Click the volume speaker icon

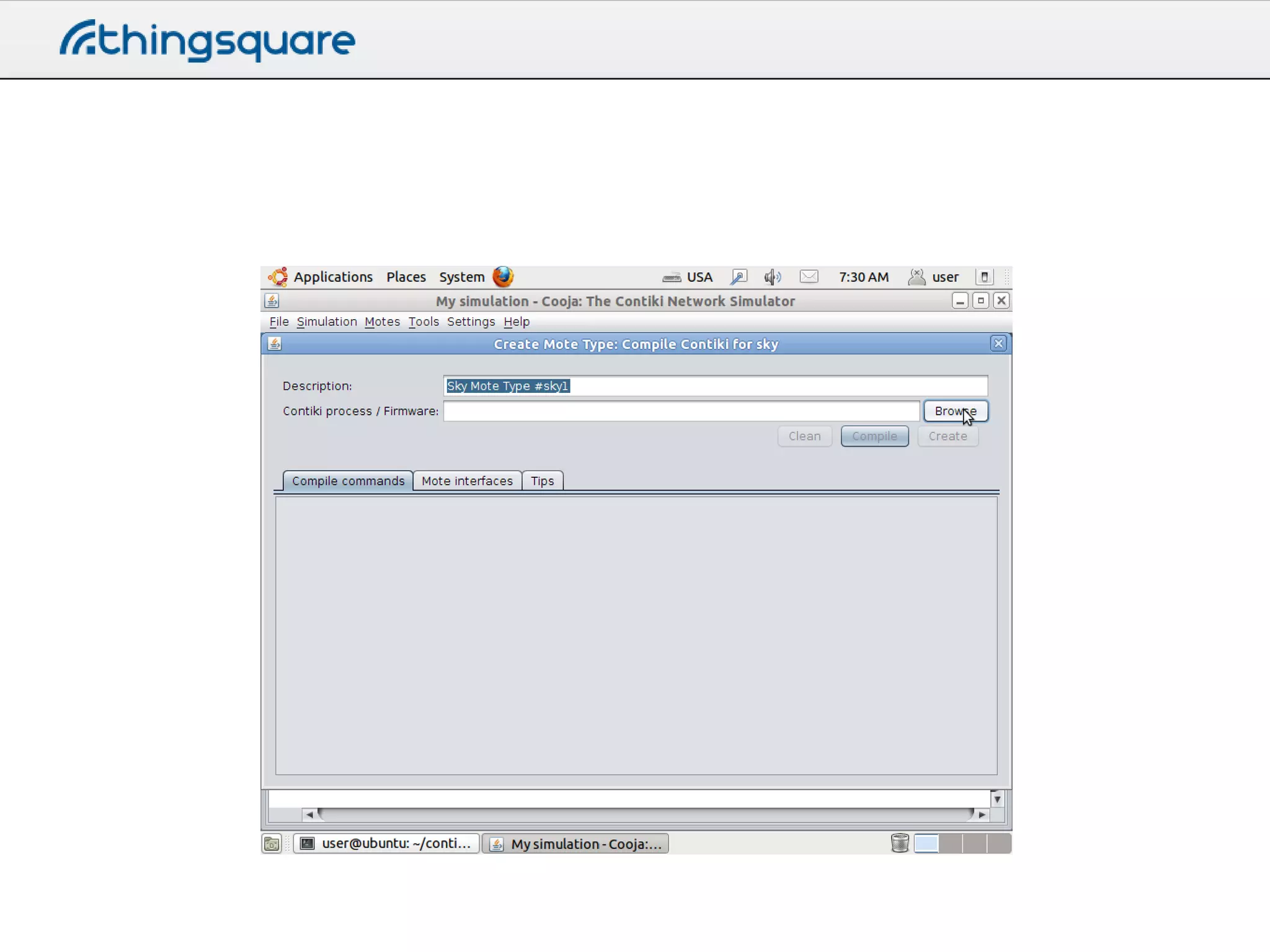click(x=772, y=276)
